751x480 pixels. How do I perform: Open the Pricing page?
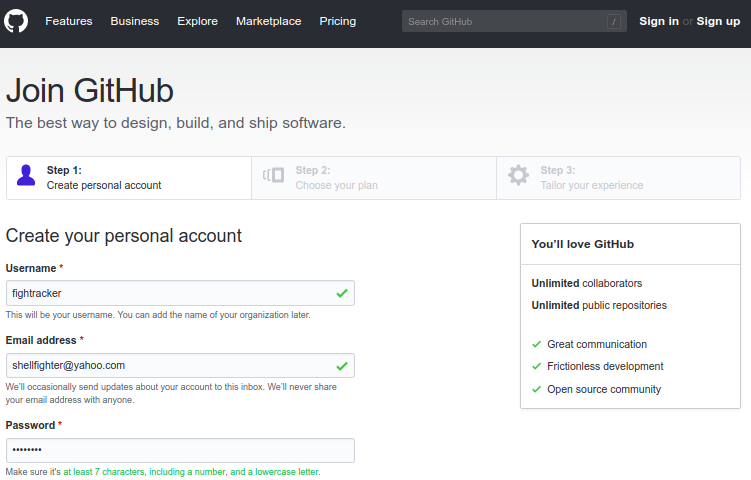[x=338, y=21]
